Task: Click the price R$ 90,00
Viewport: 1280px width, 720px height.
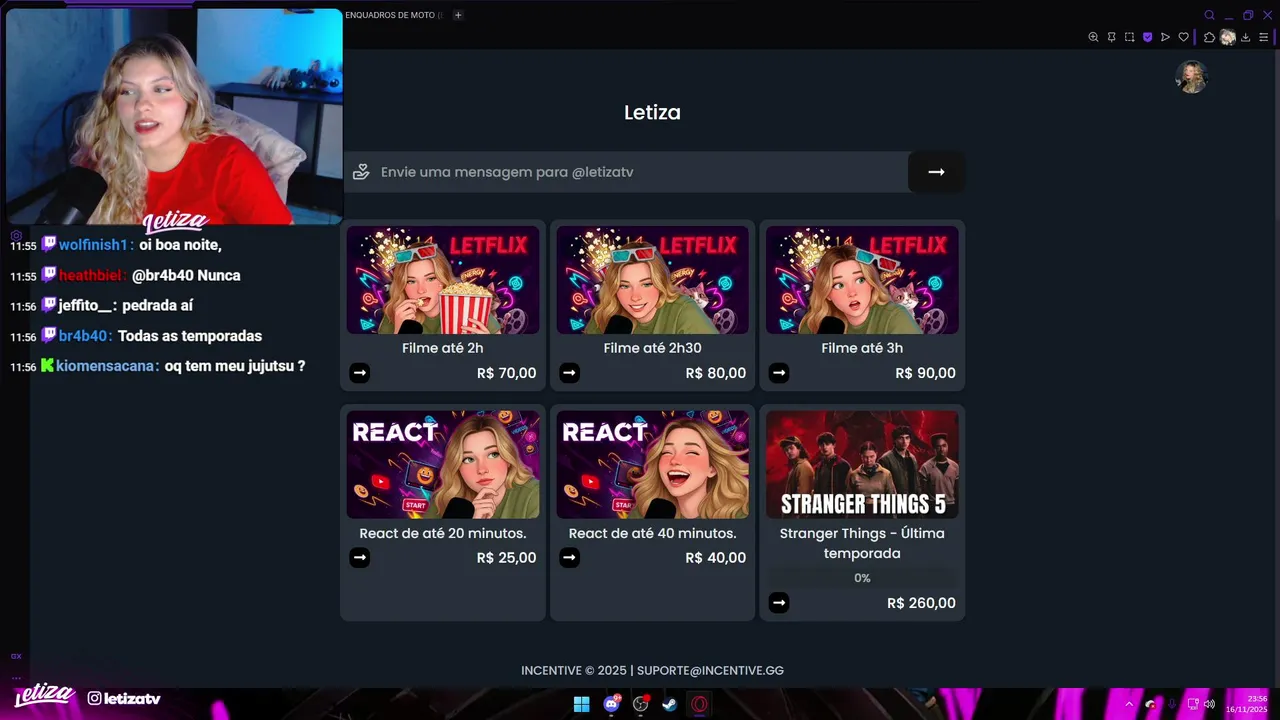Action: (925, 373)
